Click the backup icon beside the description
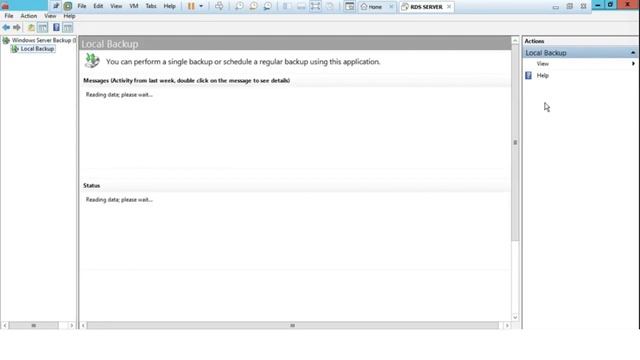The image size is (640, 360). coord(92,60)
